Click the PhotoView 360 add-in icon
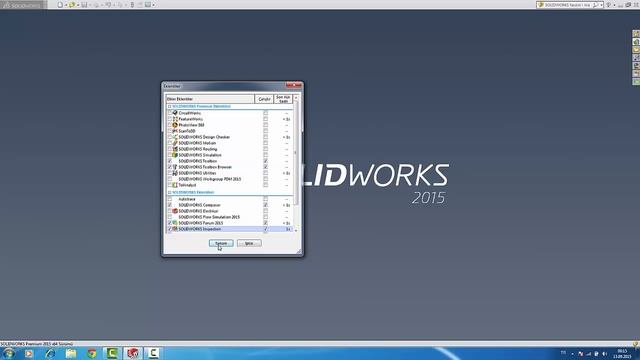Screen dimensions: 640x360 175,125
